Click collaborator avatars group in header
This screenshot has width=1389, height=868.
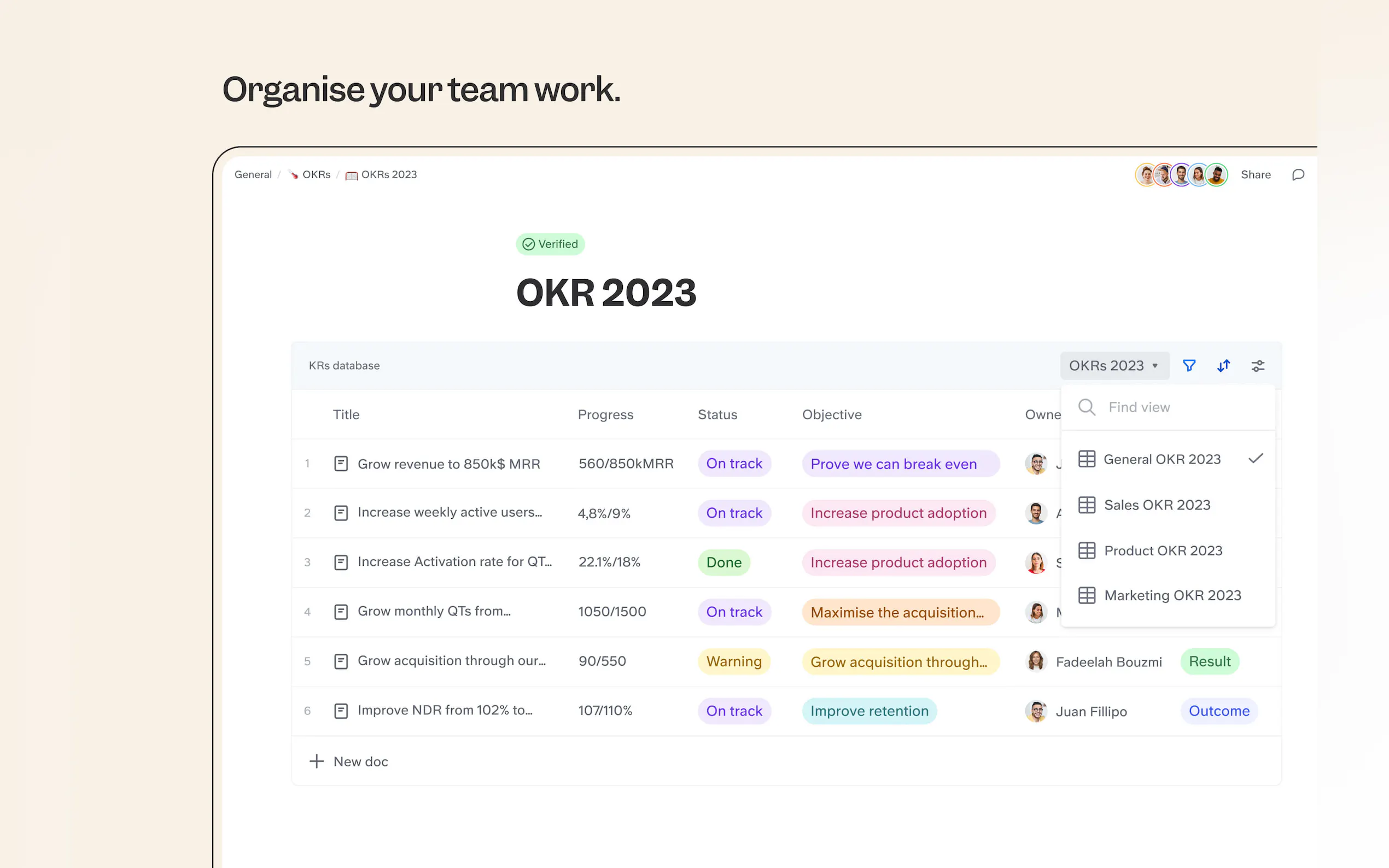point(1181,174)
